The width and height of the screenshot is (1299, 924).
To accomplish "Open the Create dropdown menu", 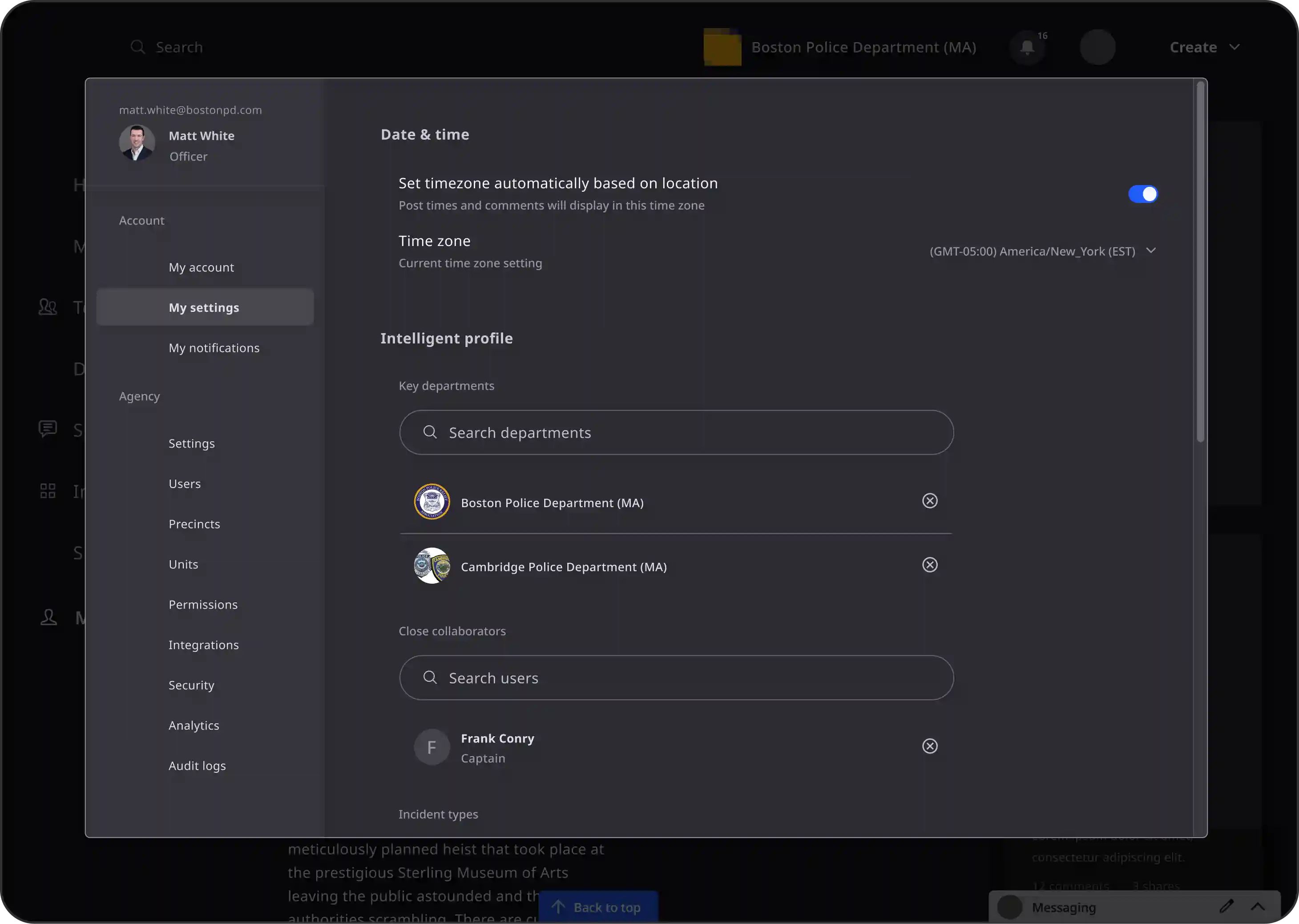I will (x=1204, y=47).
